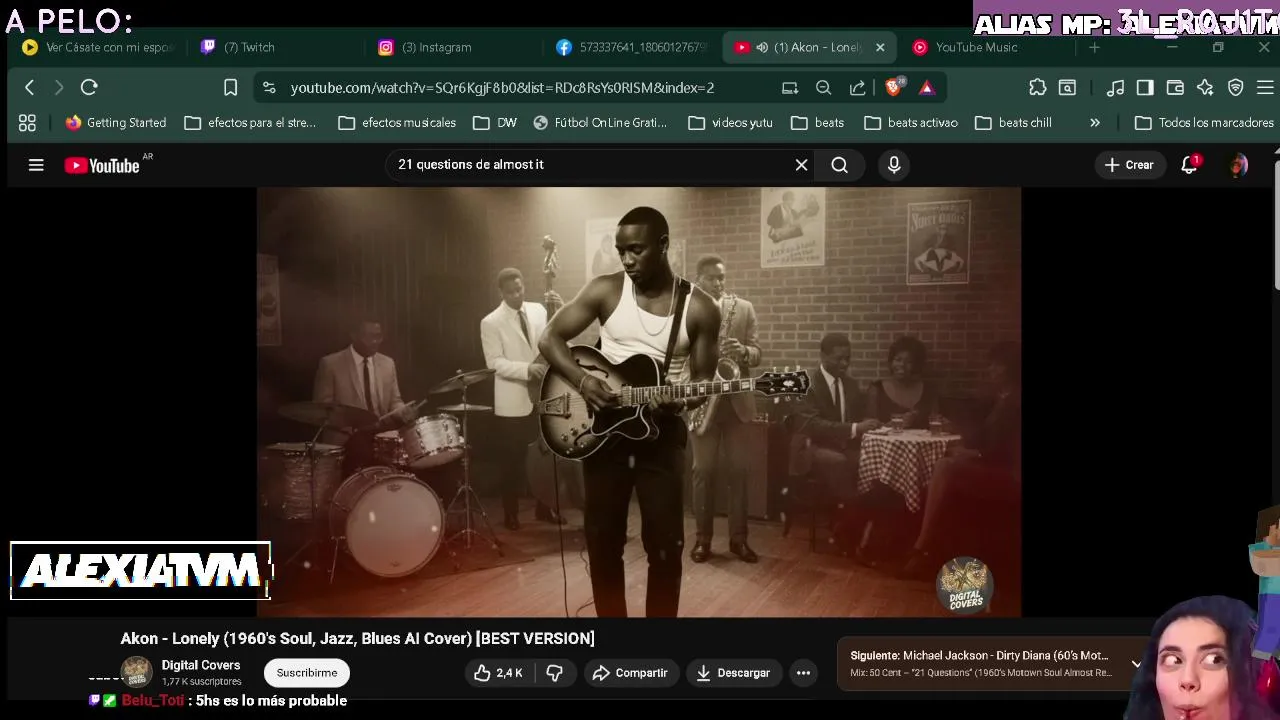
Task: Open the Brave VPN shield icon
Action: [x=1236, y=88]
